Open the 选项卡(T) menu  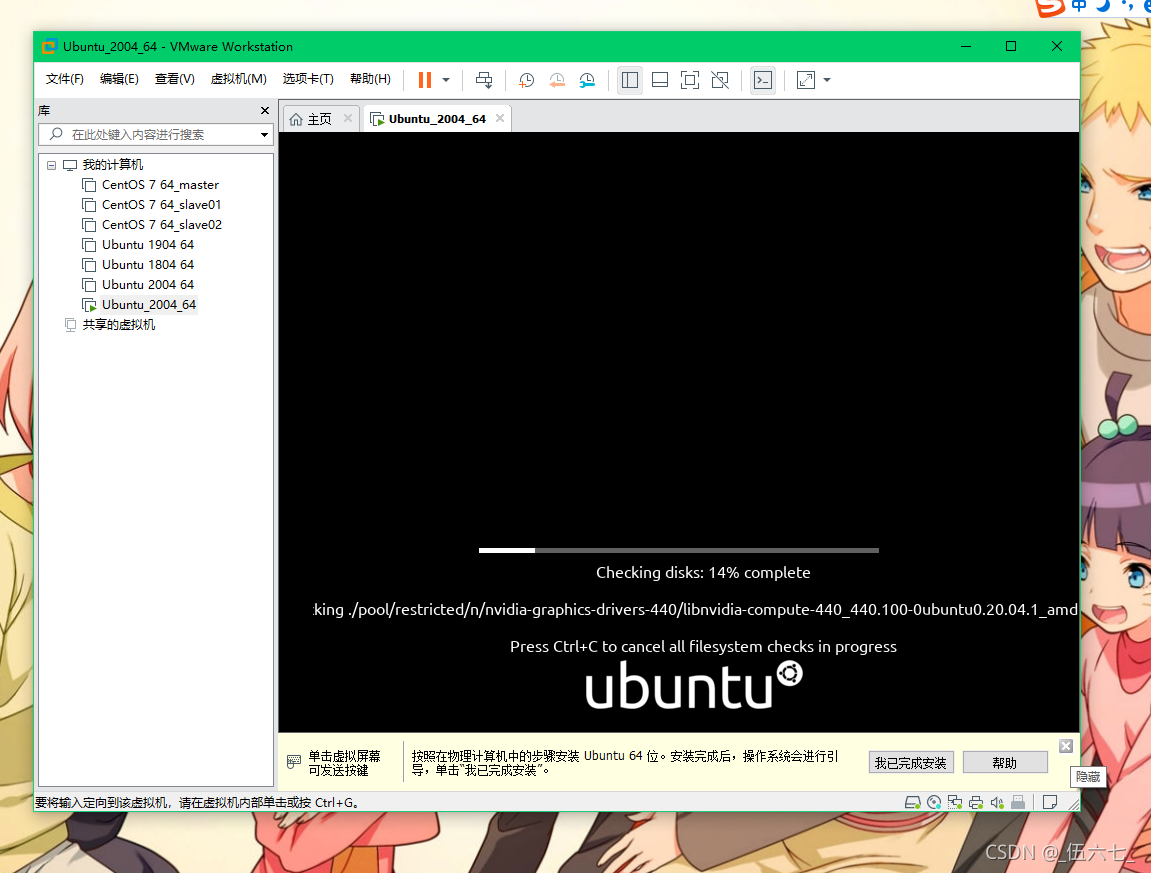pyautogui.click(x=308, y=79)
